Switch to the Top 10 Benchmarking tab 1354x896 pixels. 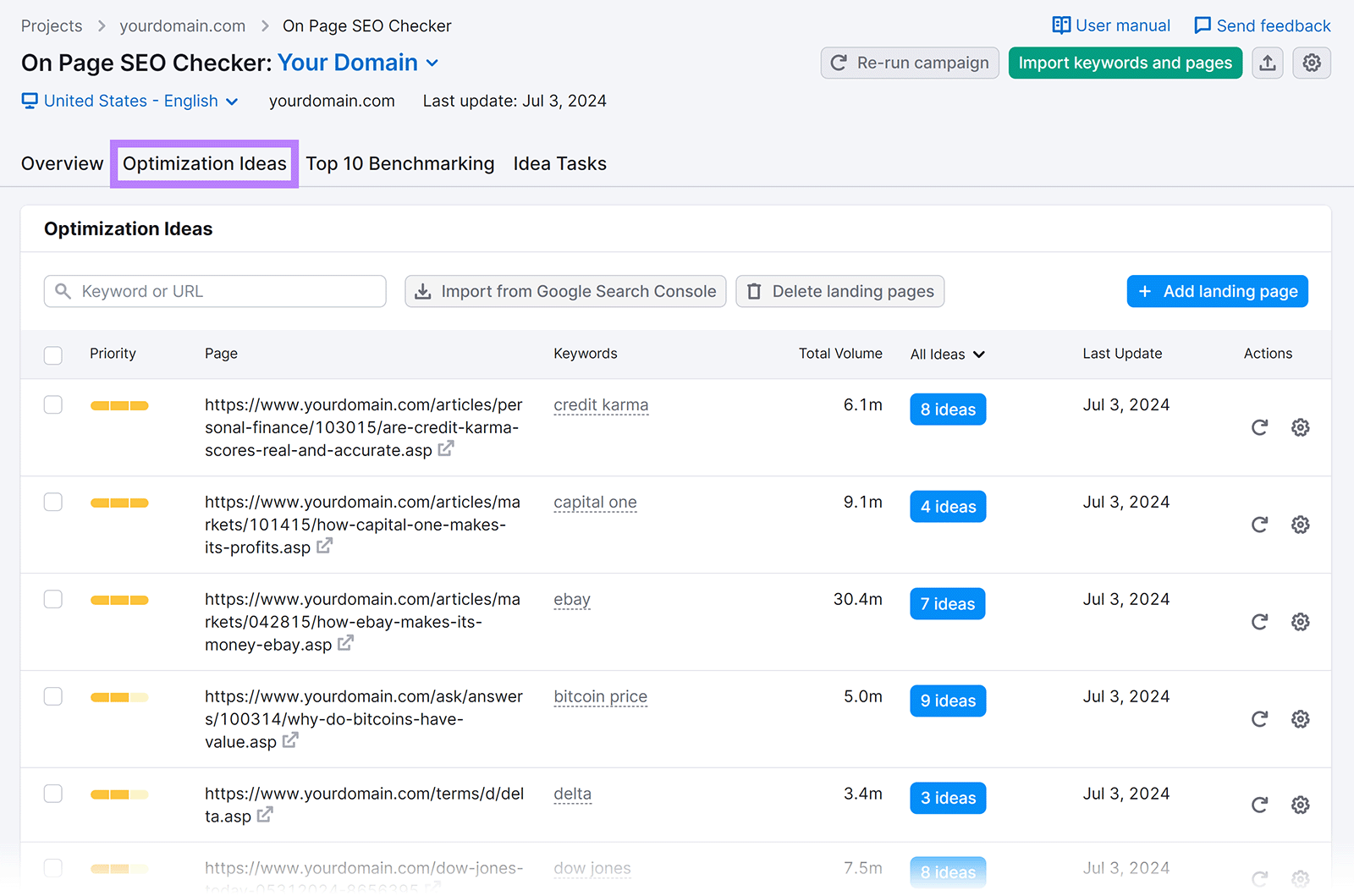click(x=399, y=163)
